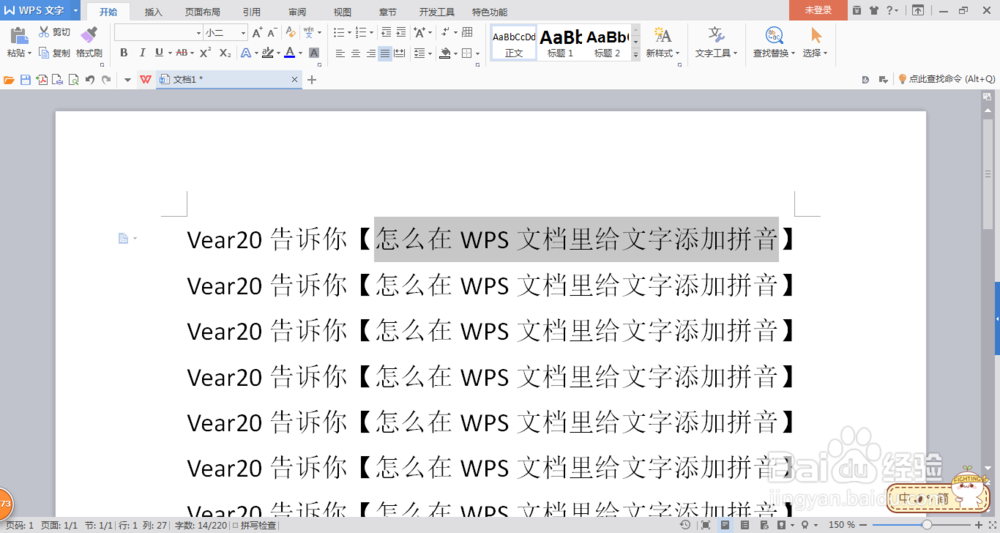
Task: Apply the 标题 1 heading style
Action: [560, 43]
